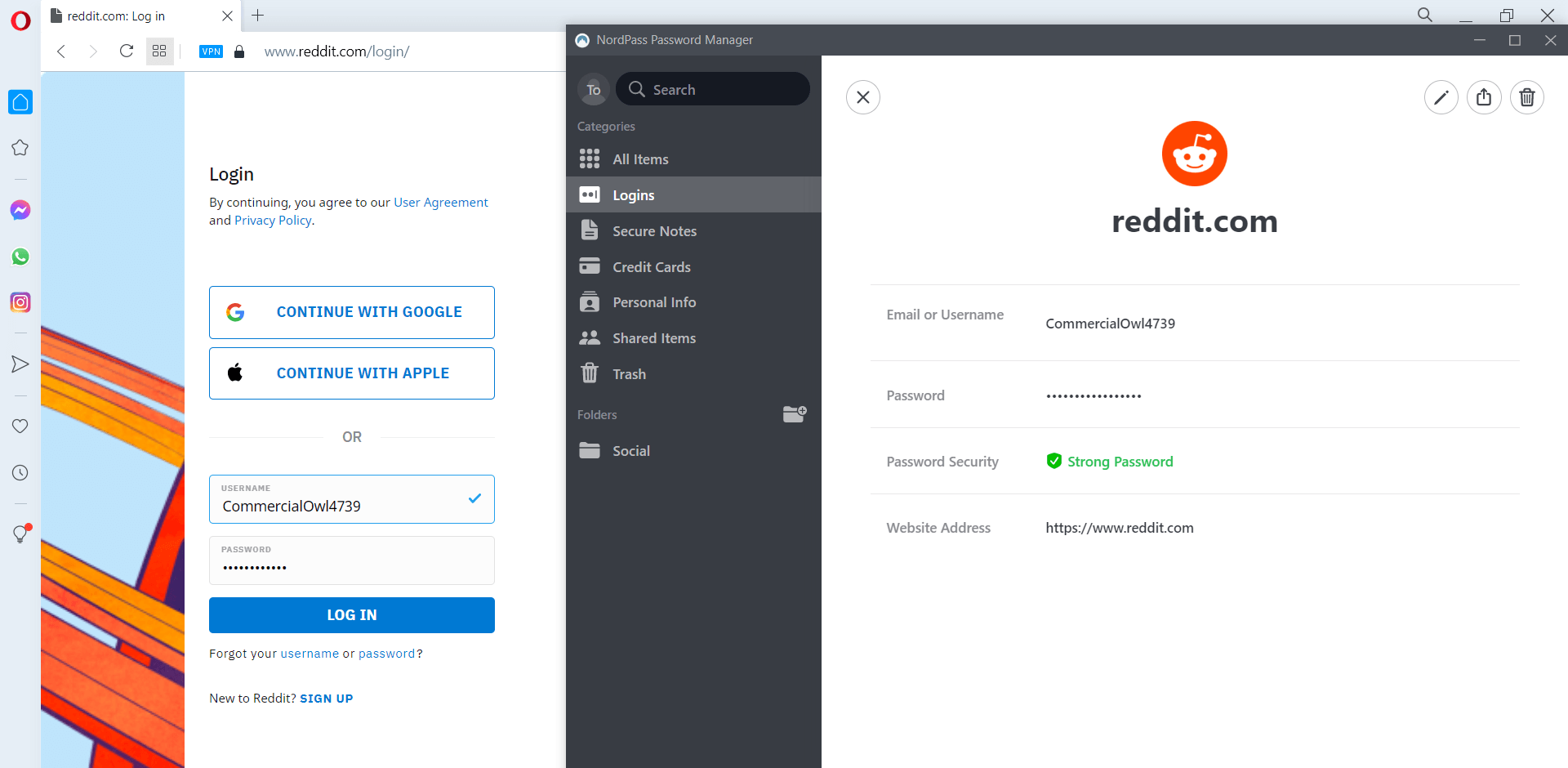Viewport: 1568px width, 768px height.
Task: Open Messenger from the Opera sidebar
Action: pyautogui.click(x=20, y=210)
